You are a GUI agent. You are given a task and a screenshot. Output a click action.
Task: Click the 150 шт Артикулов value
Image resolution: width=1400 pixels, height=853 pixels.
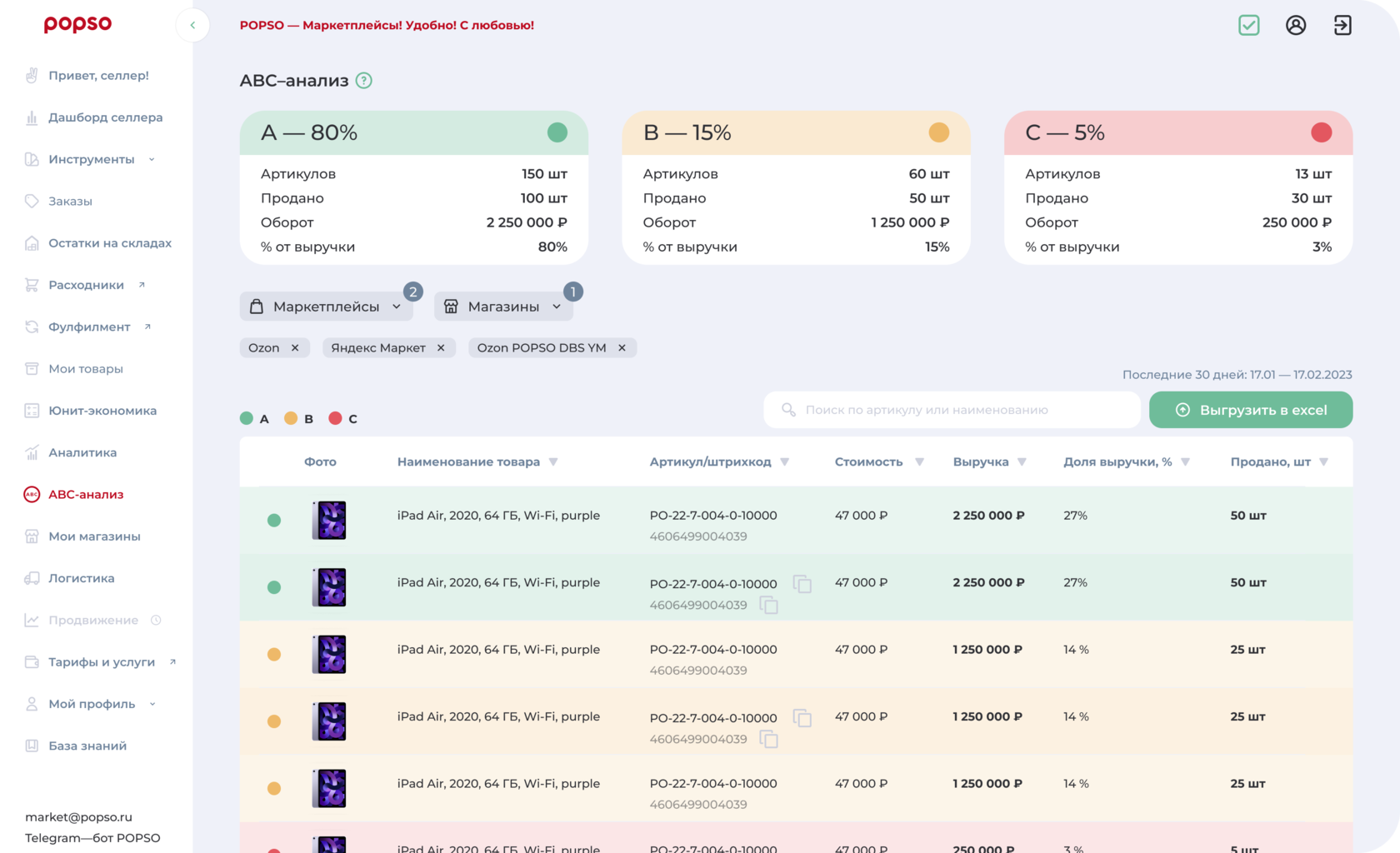coord(544,174)
